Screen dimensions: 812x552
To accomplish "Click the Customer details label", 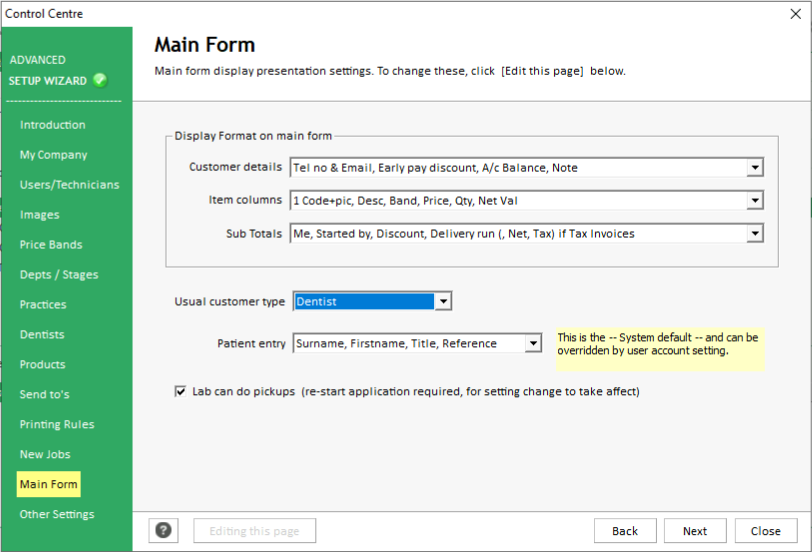I will click(x=235, y=167).
